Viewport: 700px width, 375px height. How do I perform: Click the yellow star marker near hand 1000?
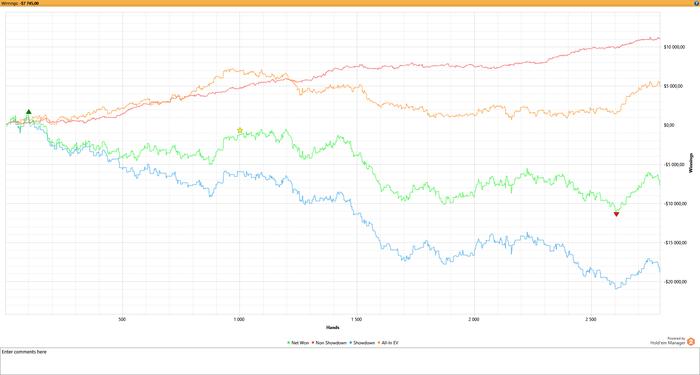pos(240,130)
